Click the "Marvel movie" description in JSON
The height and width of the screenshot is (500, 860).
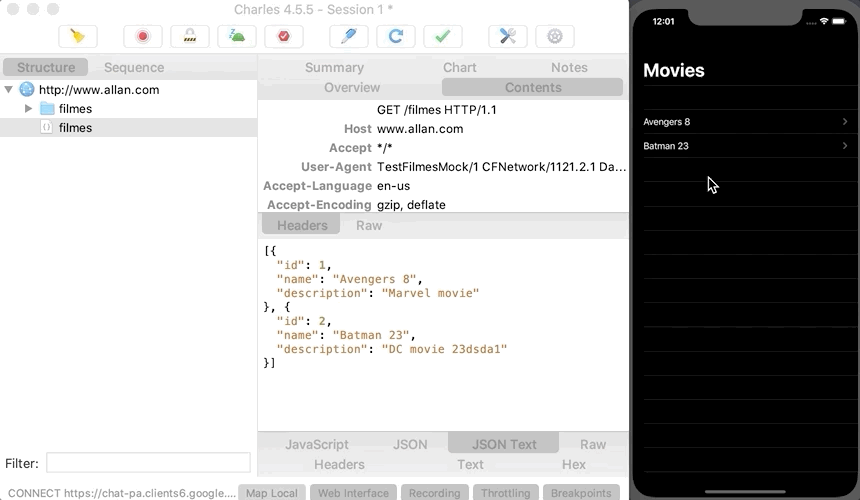pos(430,293)
